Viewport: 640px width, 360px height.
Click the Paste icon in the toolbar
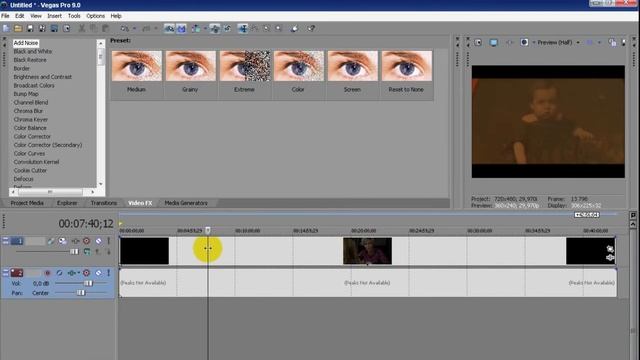click(106, 29)
